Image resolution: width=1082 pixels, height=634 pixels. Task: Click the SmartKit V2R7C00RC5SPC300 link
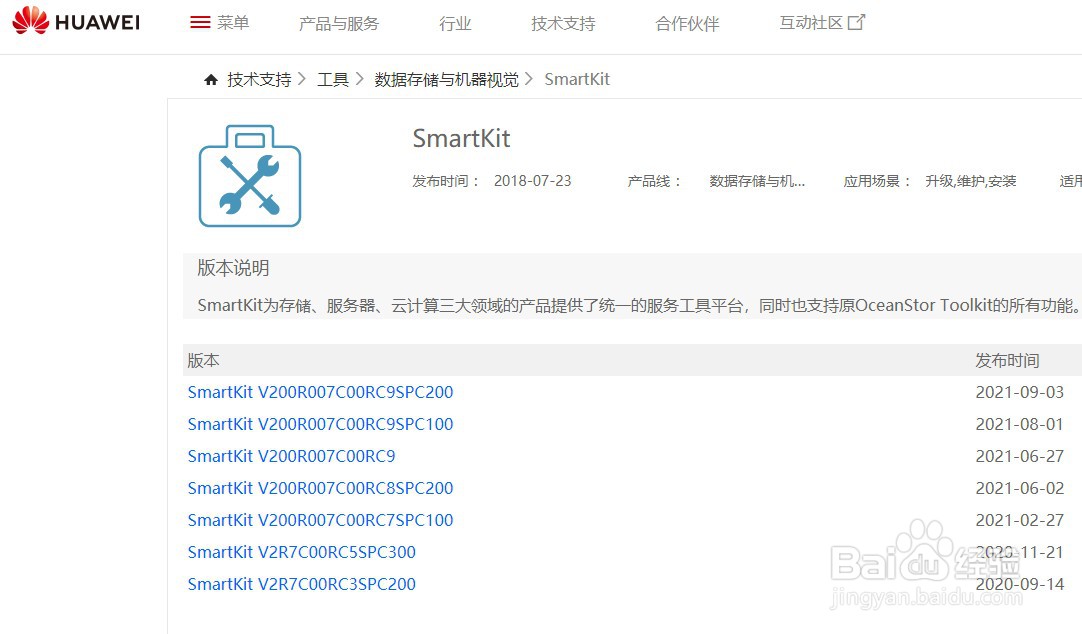[x=302, y=552]
